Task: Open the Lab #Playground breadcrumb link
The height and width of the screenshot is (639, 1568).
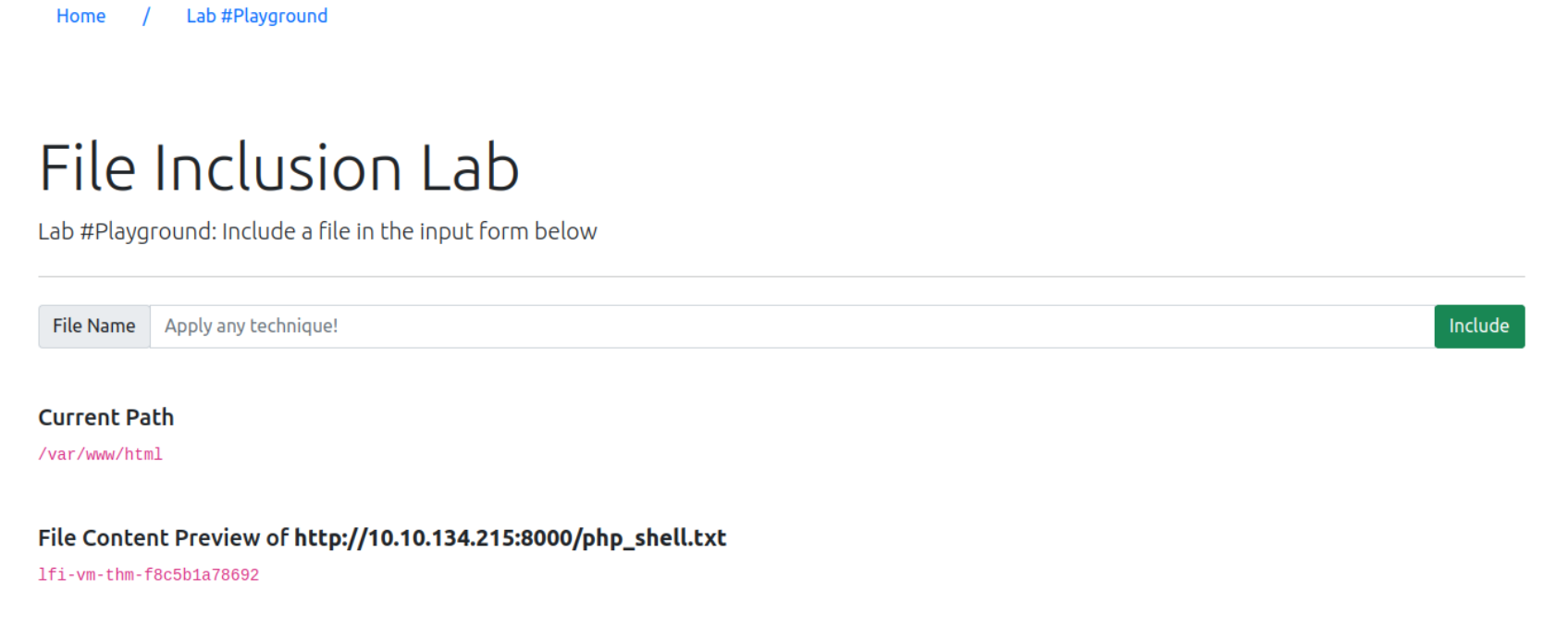Action: [x=256, y=16]
